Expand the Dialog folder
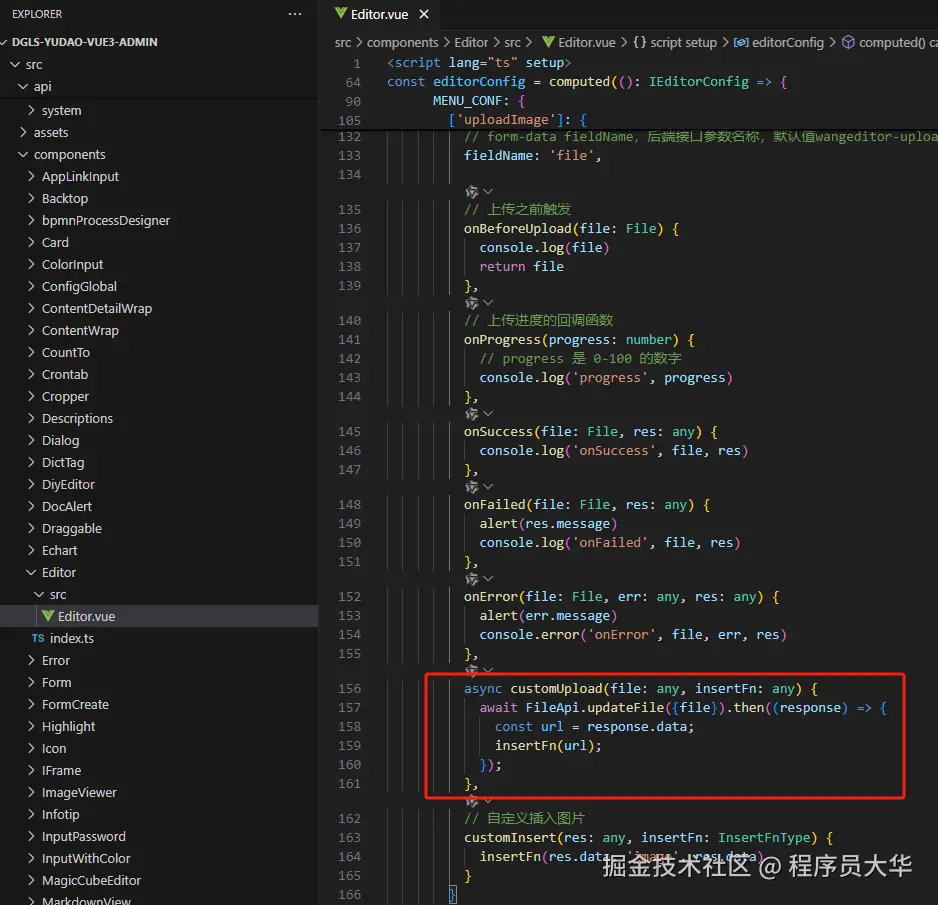This screenshot has width=938, height=905. [x=31, y=440]
